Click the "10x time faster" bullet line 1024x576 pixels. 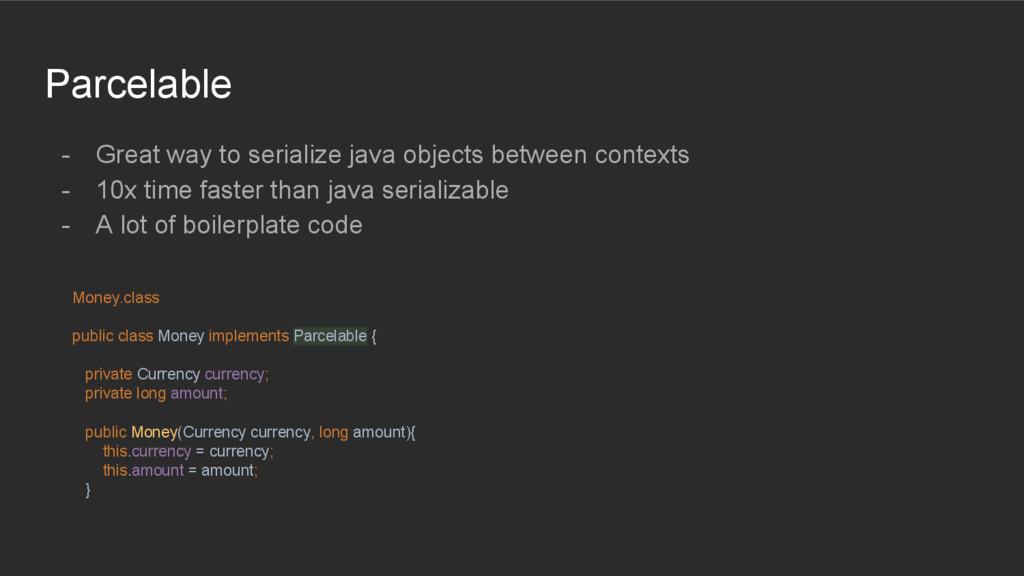coord(301,190)
